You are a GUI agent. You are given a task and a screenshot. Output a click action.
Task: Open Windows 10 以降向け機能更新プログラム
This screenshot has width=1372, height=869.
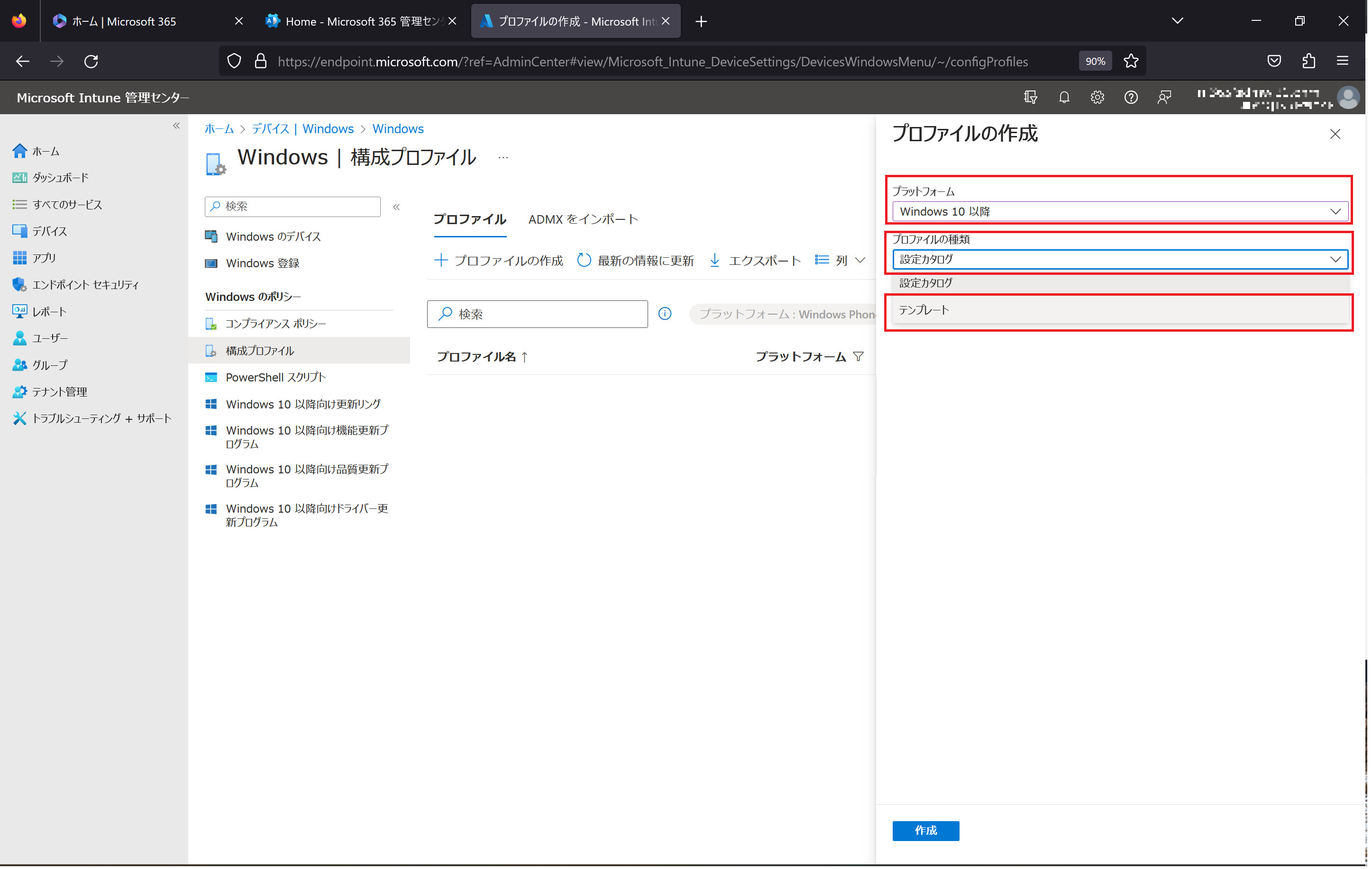(x=296, y=437)
